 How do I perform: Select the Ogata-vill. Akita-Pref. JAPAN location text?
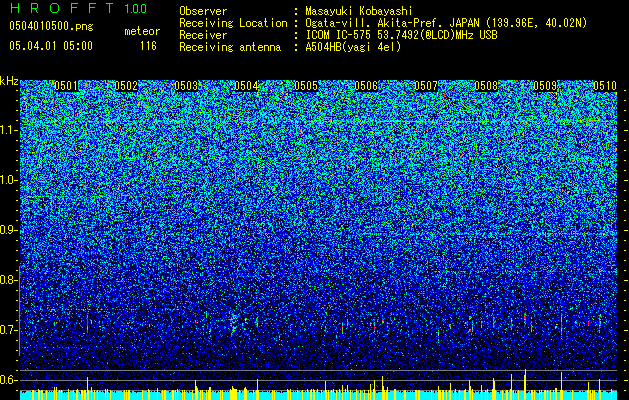(x=446, y=23)
